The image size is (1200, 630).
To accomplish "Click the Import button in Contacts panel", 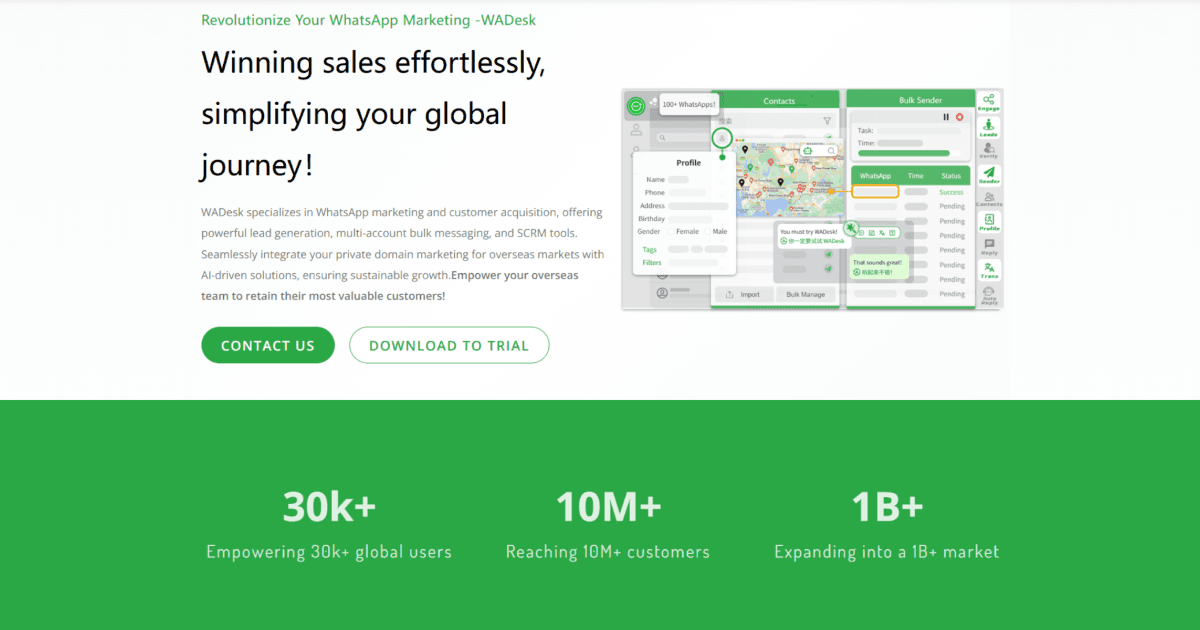I will [742, 294].
